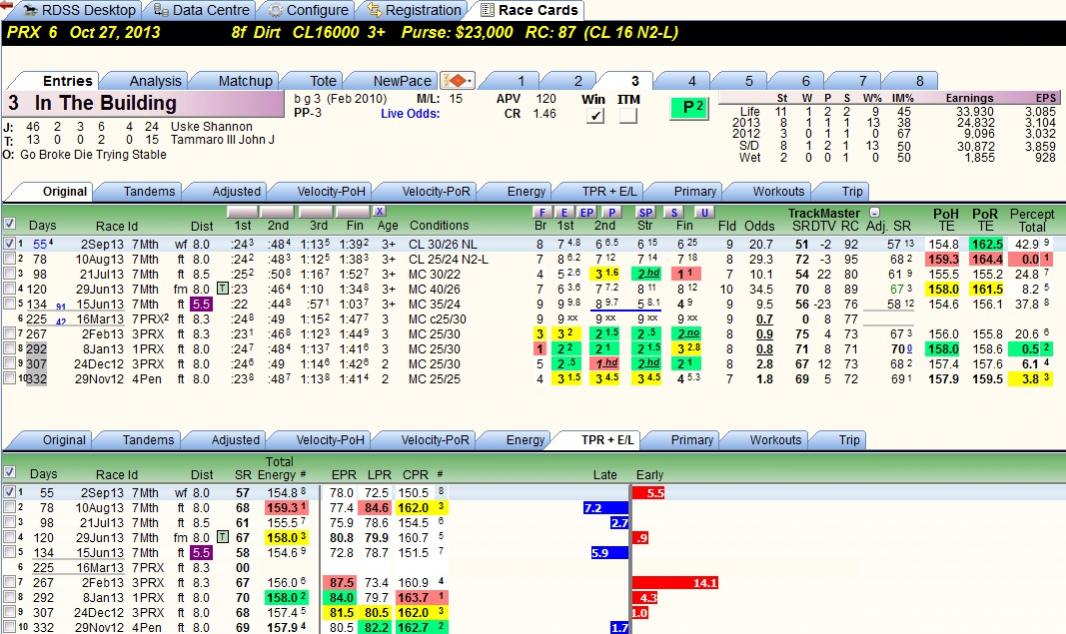Click the F running-style filter button
This screenshot has height=634, width=1066.
(x=541, y=213)
